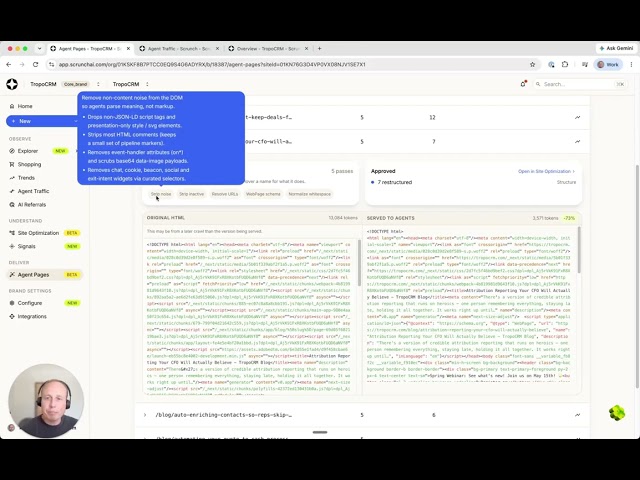Open Site Optimization in the sidebar

tap(38, 233)
